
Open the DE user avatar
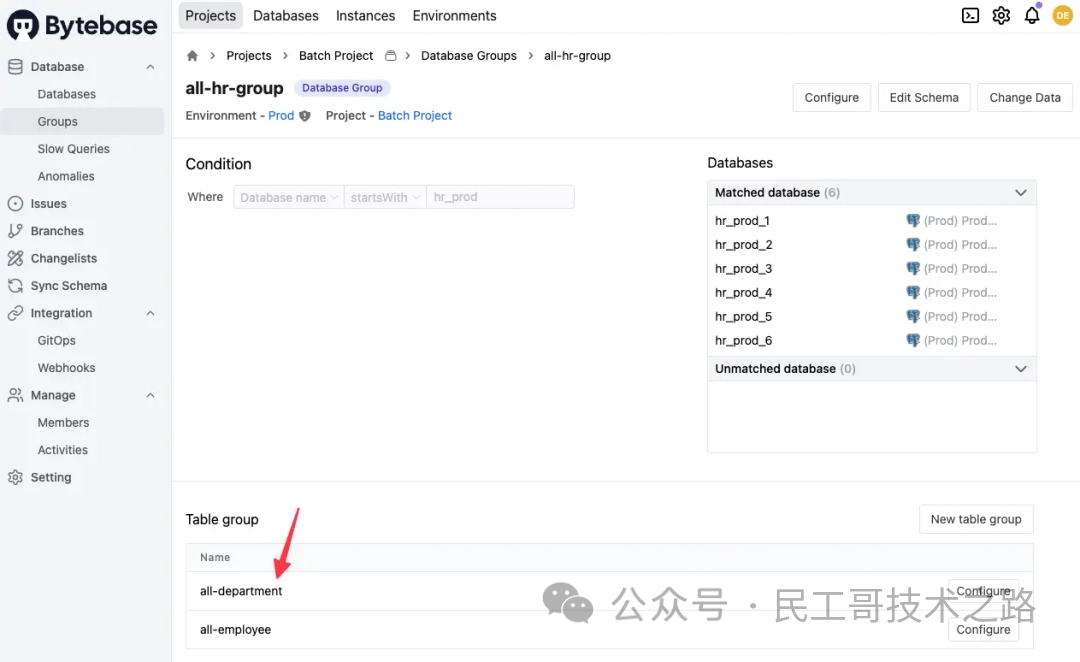click(x=1062, y=15)
